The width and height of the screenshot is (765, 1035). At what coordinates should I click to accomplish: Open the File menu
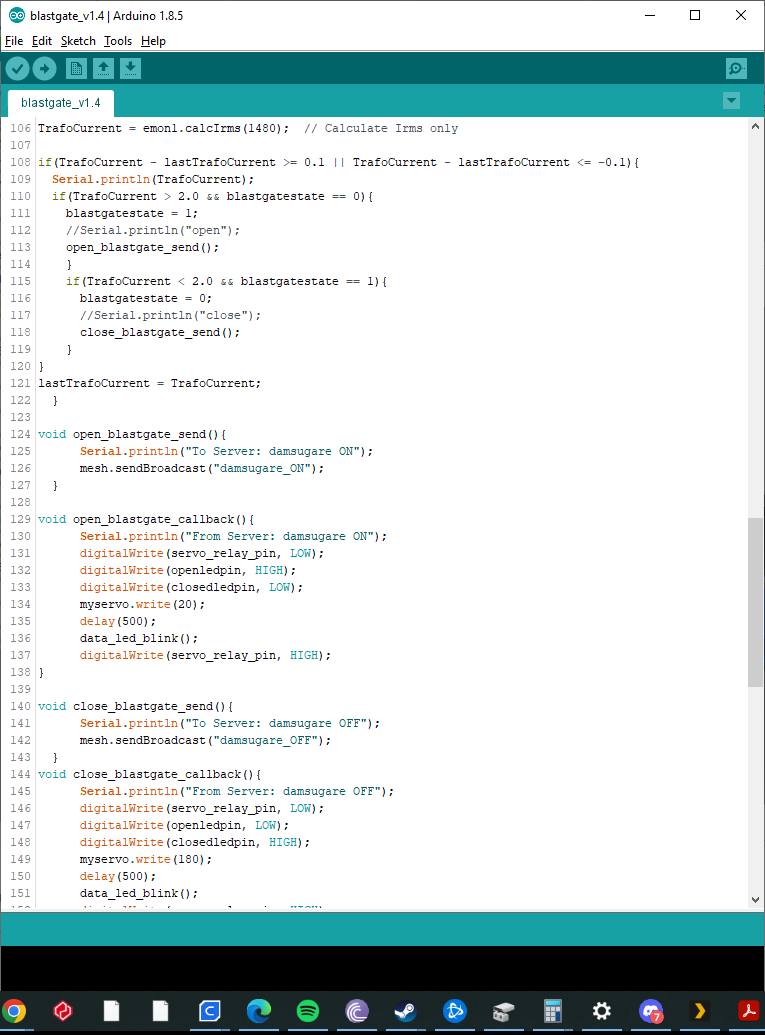coord(13,41)
